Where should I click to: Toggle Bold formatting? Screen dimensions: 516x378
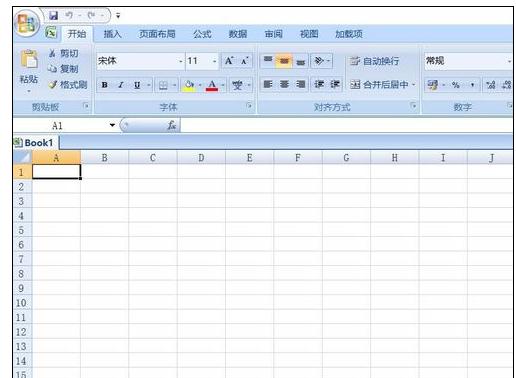[105, 85]
